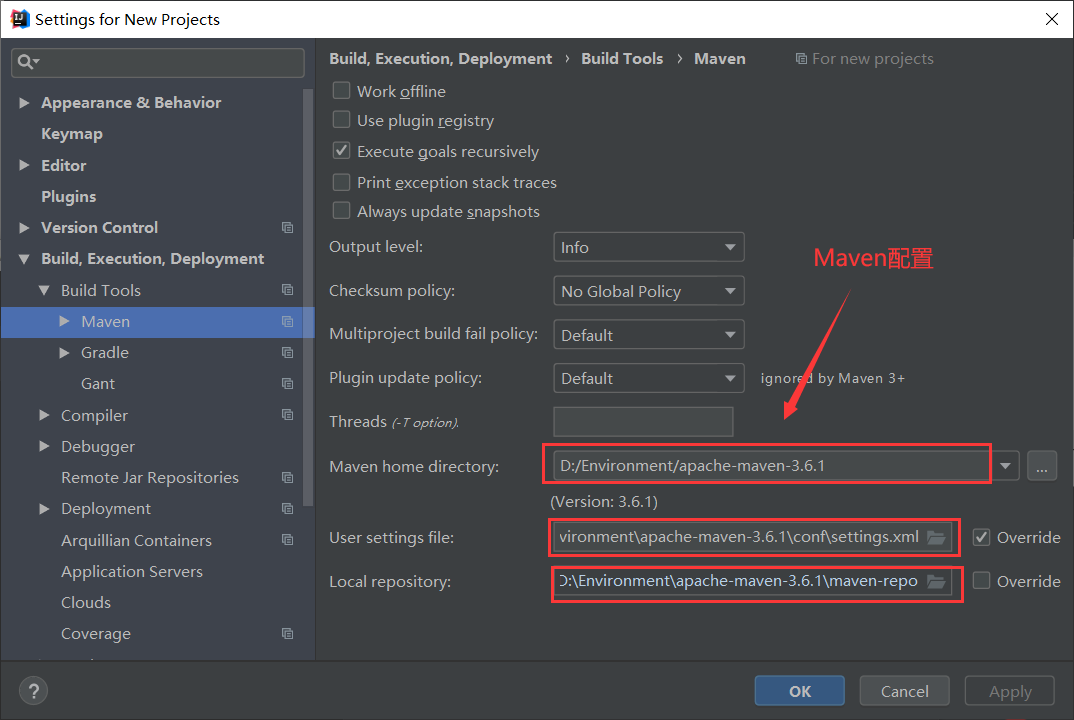Click the folder icon in User settings file field
This screenshot has height=720, width=1074.
(936, 538)
